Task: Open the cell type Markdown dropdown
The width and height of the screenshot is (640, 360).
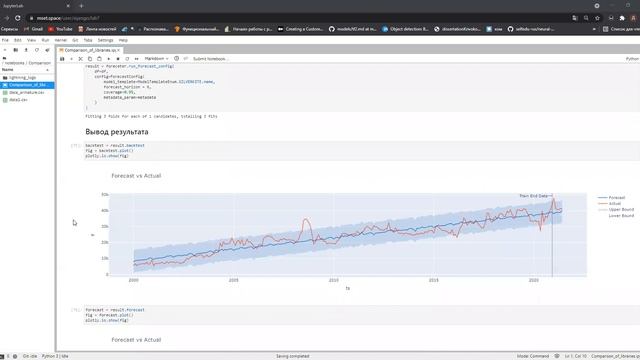Action: click(156, 59)
